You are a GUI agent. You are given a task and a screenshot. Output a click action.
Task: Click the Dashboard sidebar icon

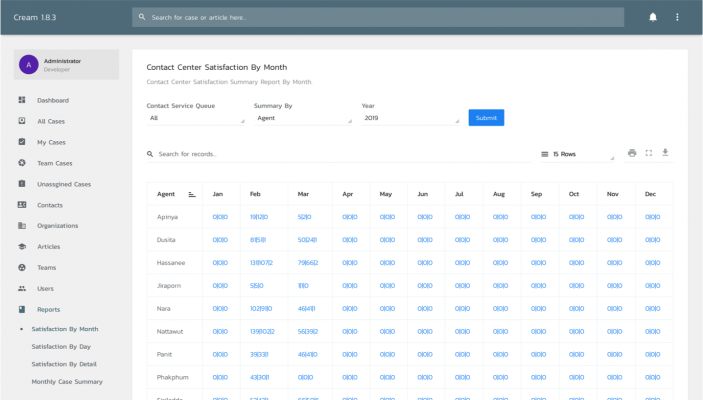point(22,100)
